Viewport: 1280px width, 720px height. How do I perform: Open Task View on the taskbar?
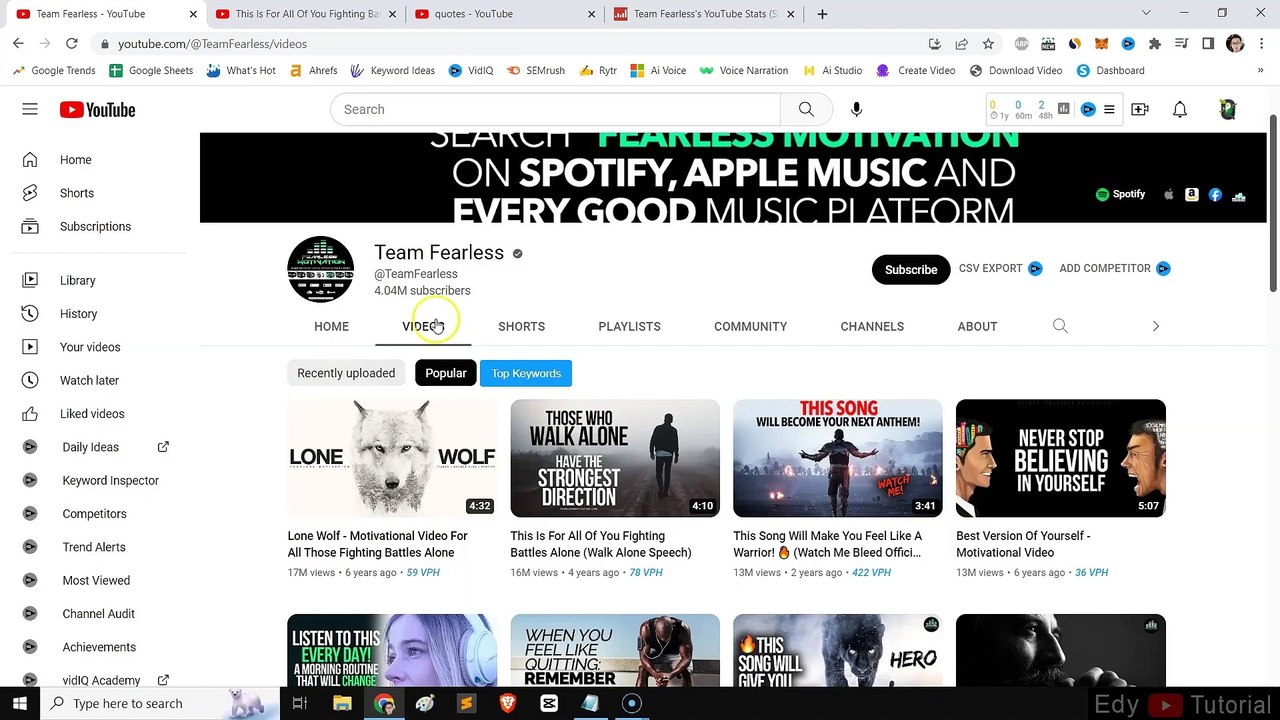tap(299, 703)
